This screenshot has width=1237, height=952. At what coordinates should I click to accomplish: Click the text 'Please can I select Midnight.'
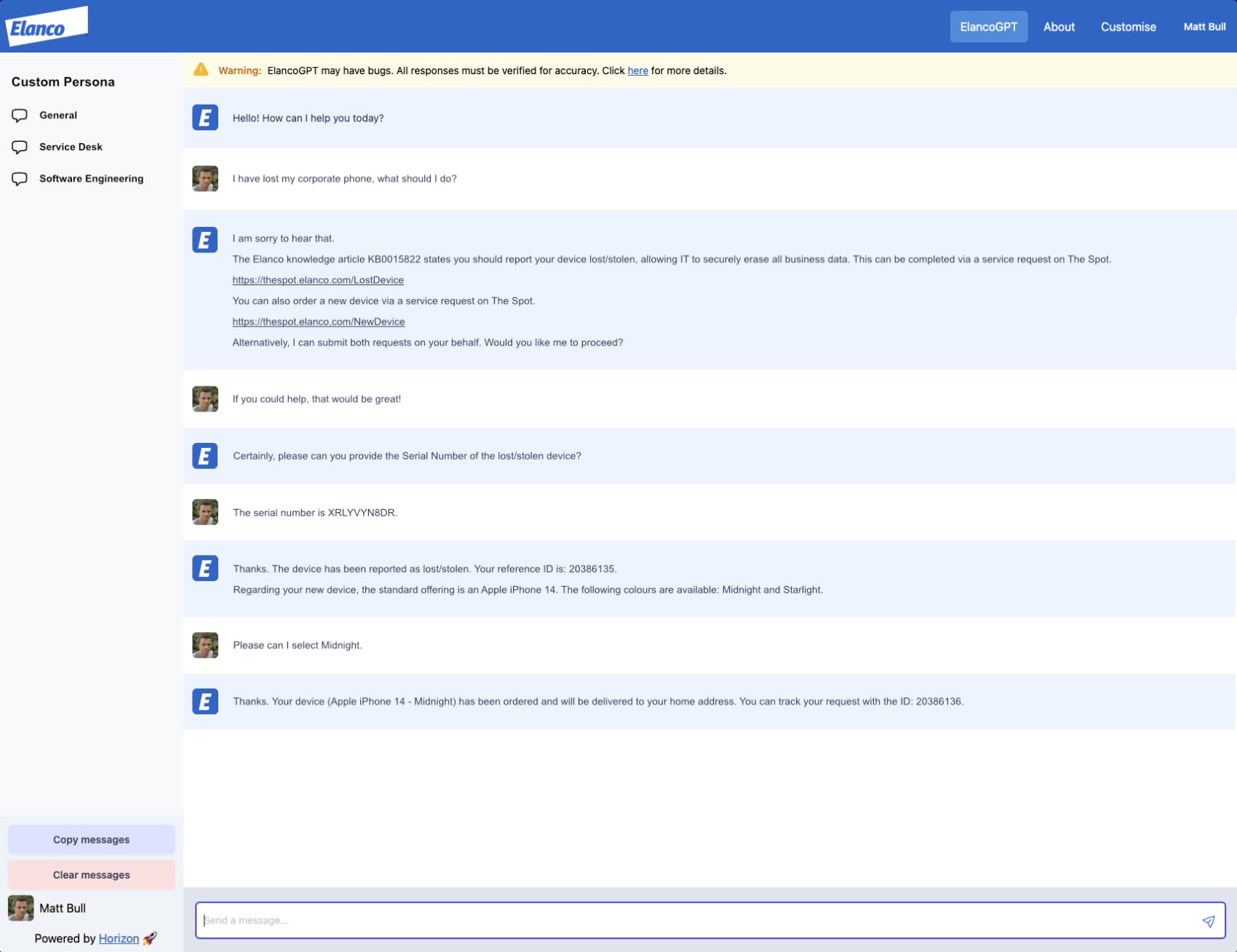(297, 645)
